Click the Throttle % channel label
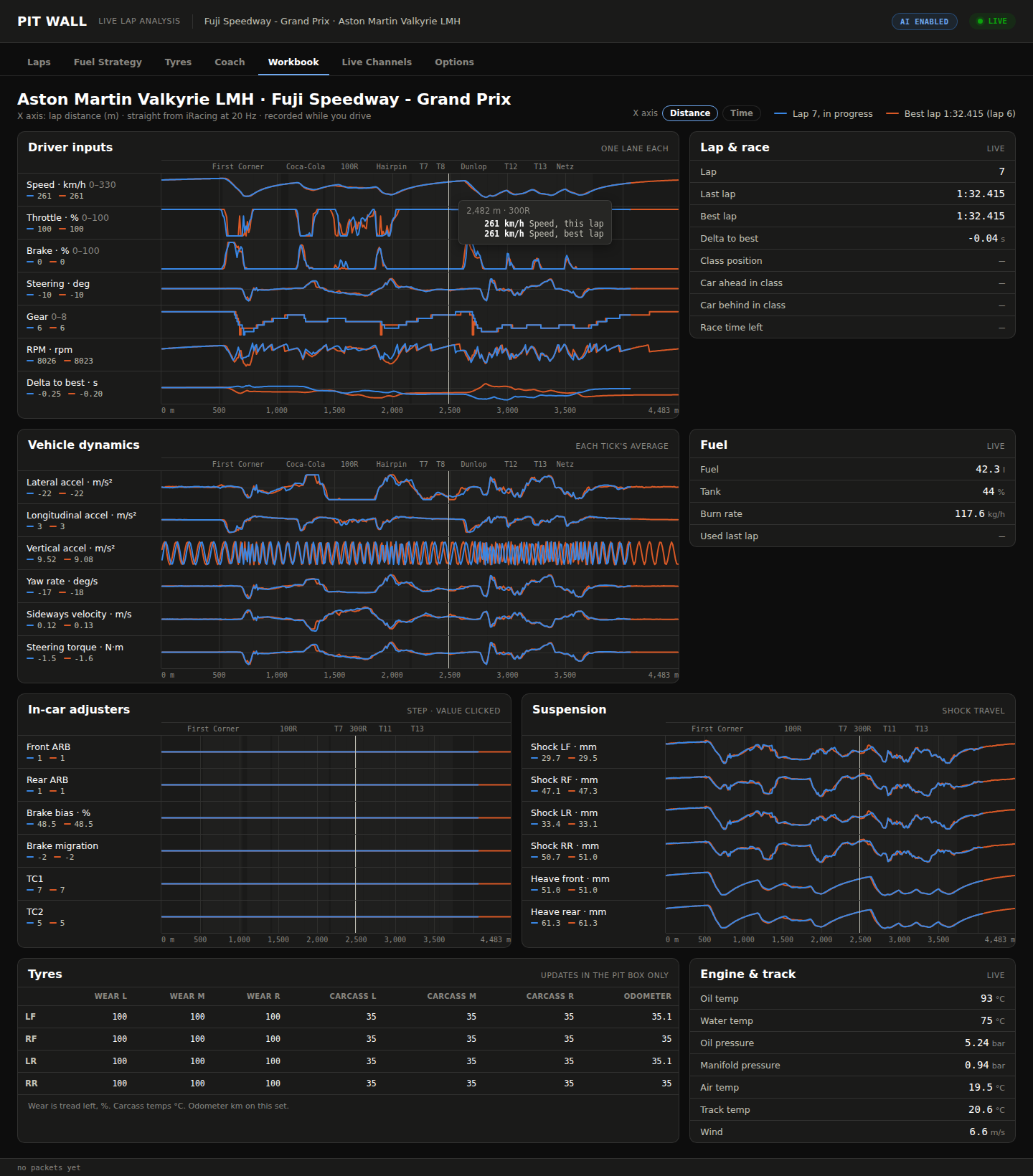Viewport: 1033px width, 1176px height. [x=67, y=218]
